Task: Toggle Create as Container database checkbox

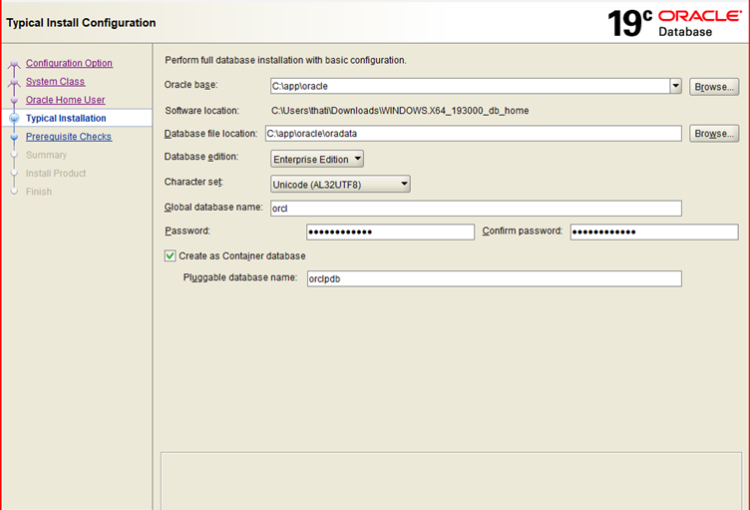Action: 170,256
